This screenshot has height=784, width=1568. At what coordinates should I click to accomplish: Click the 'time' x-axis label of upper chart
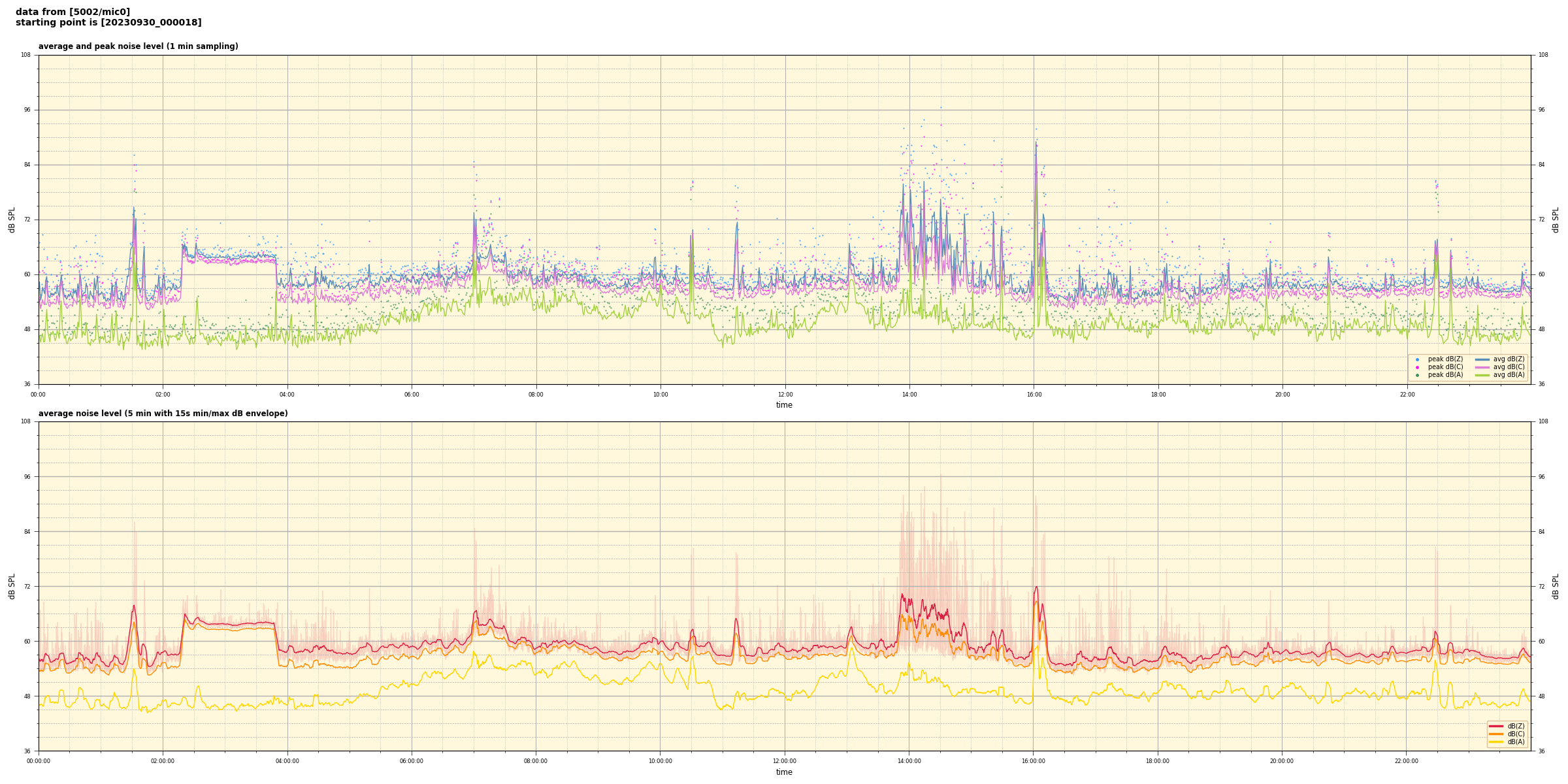(x=784, y=405)
